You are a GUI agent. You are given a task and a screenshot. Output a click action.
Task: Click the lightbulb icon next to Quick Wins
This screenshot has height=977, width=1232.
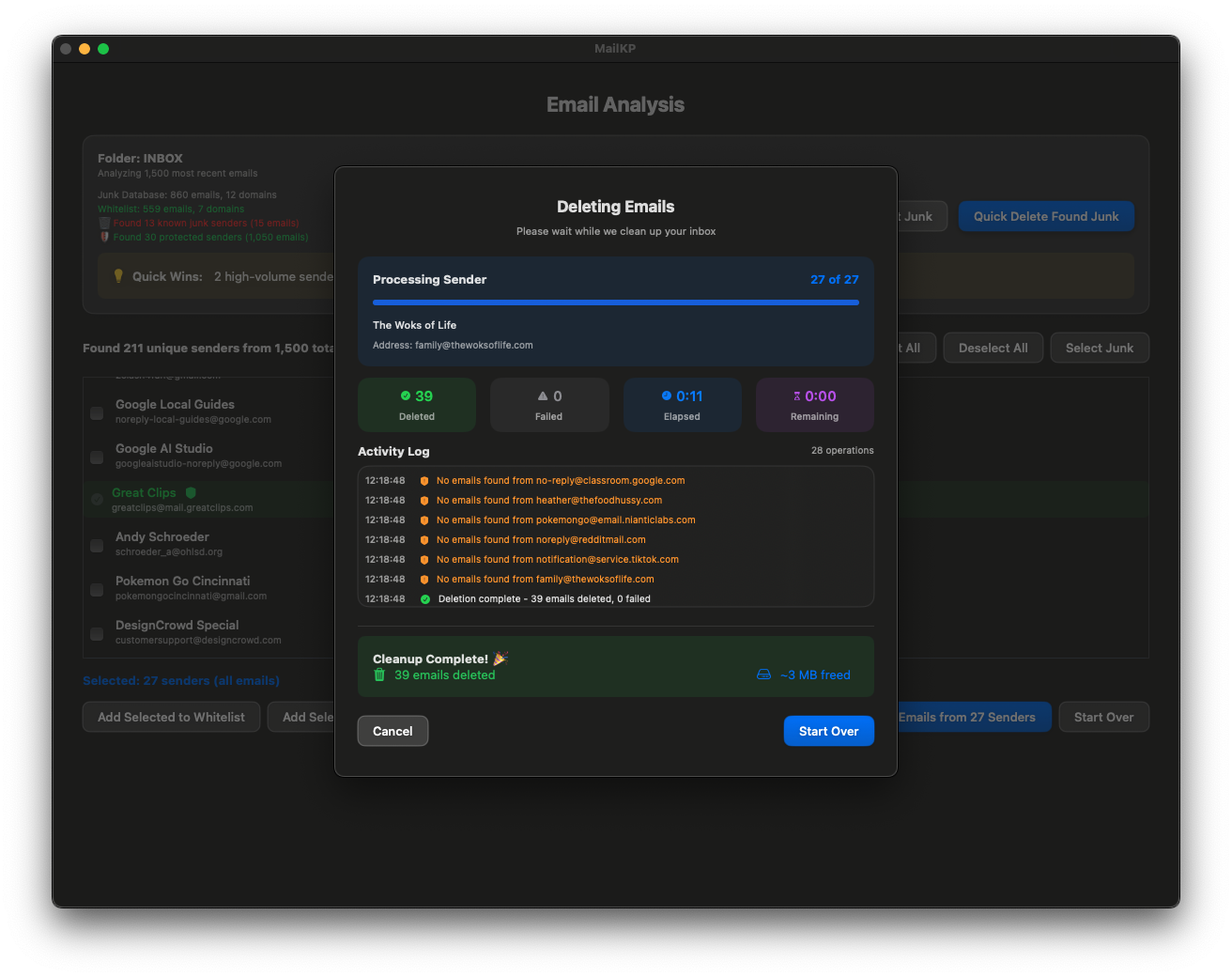click(x=118, y=276)
